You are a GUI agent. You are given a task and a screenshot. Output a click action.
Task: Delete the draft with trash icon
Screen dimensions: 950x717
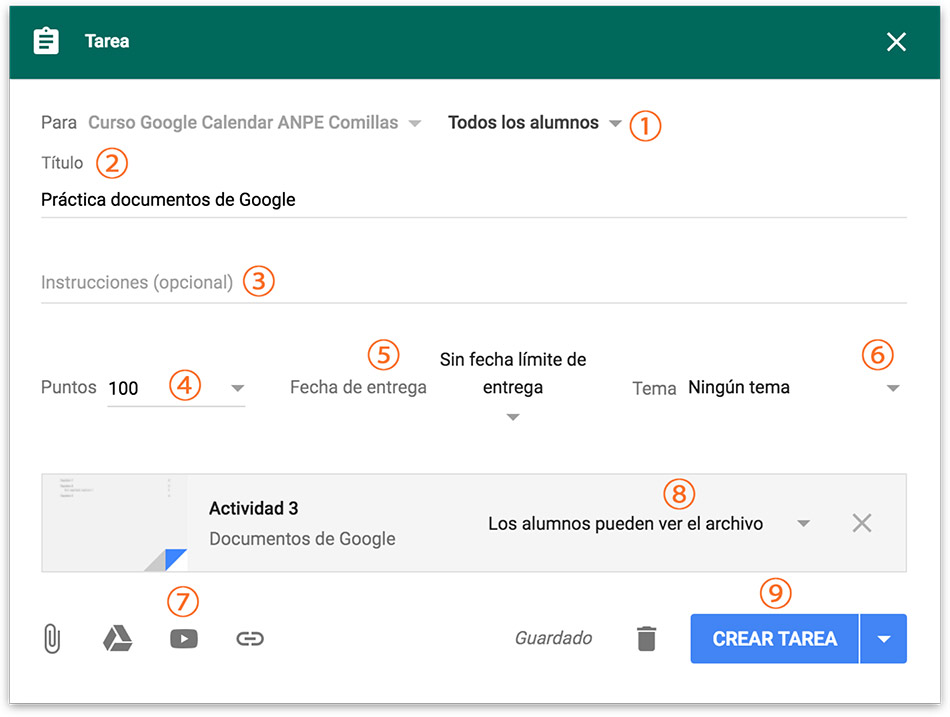click(x=646, y=639)
